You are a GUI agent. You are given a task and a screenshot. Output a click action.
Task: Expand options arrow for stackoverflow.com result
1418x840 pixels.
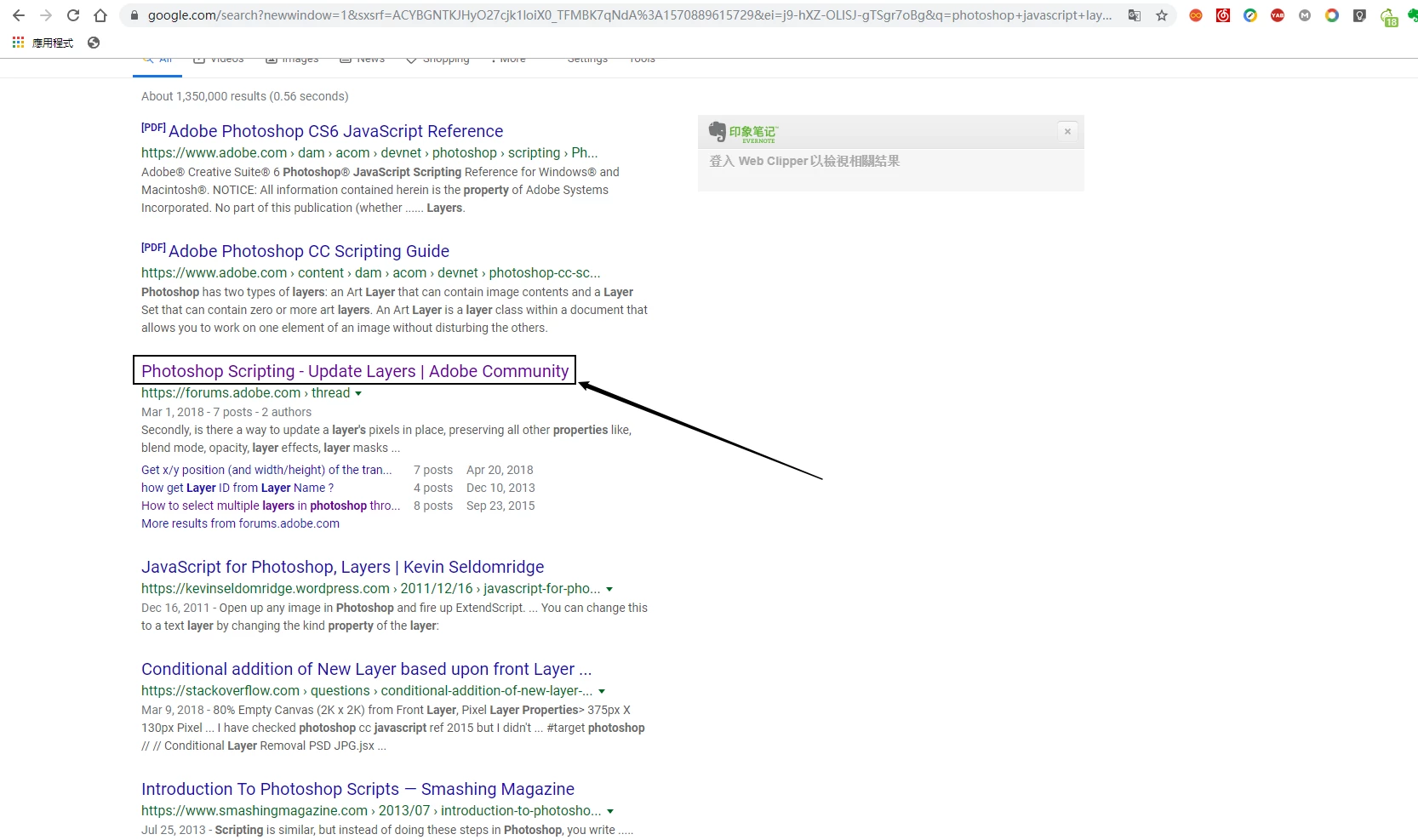(x=602, y=691)
